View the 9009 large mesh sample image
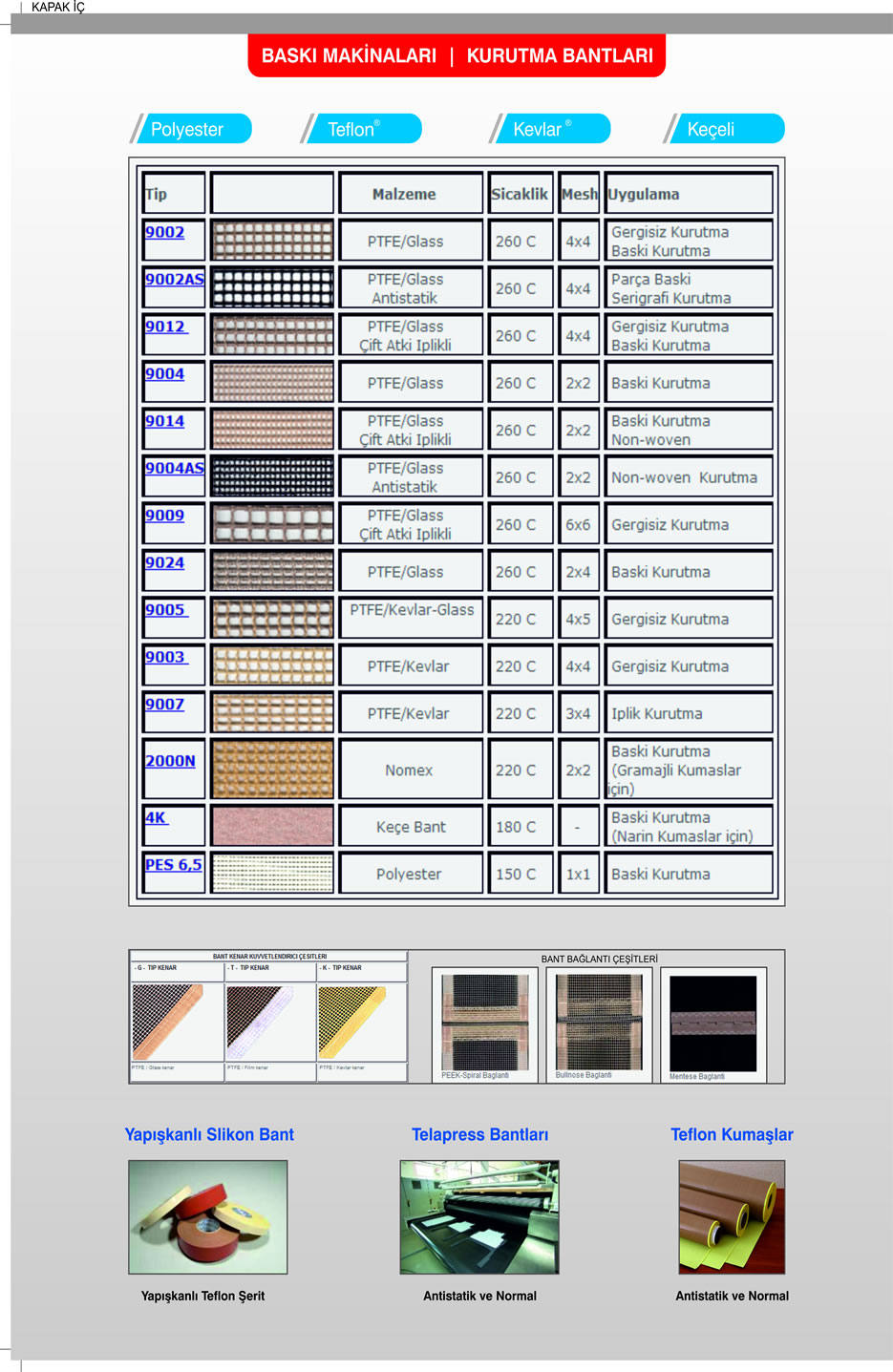The height and width of the screenshot is (1372, 893). [272, 524]
